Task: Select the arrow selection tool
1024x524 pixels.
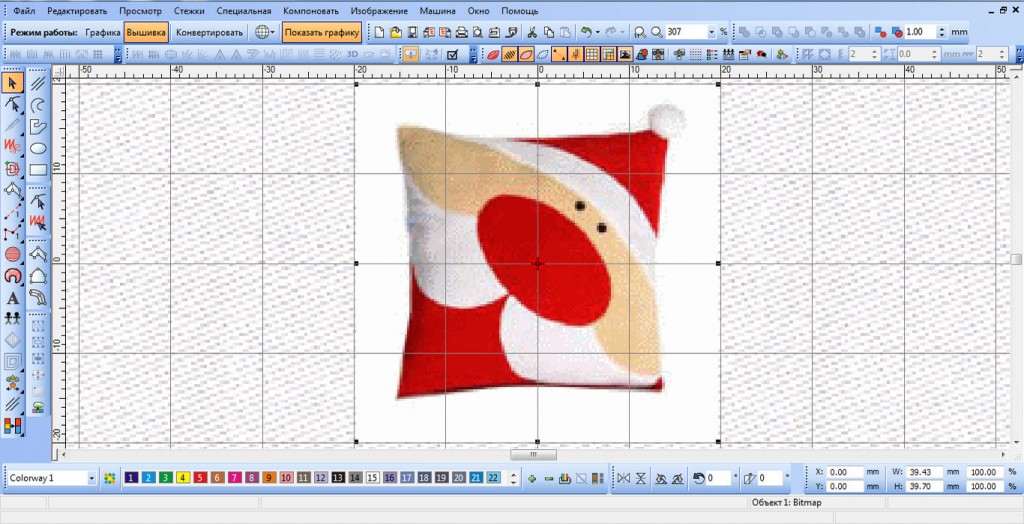Action: pyautogui.click(x=13, y=82)
